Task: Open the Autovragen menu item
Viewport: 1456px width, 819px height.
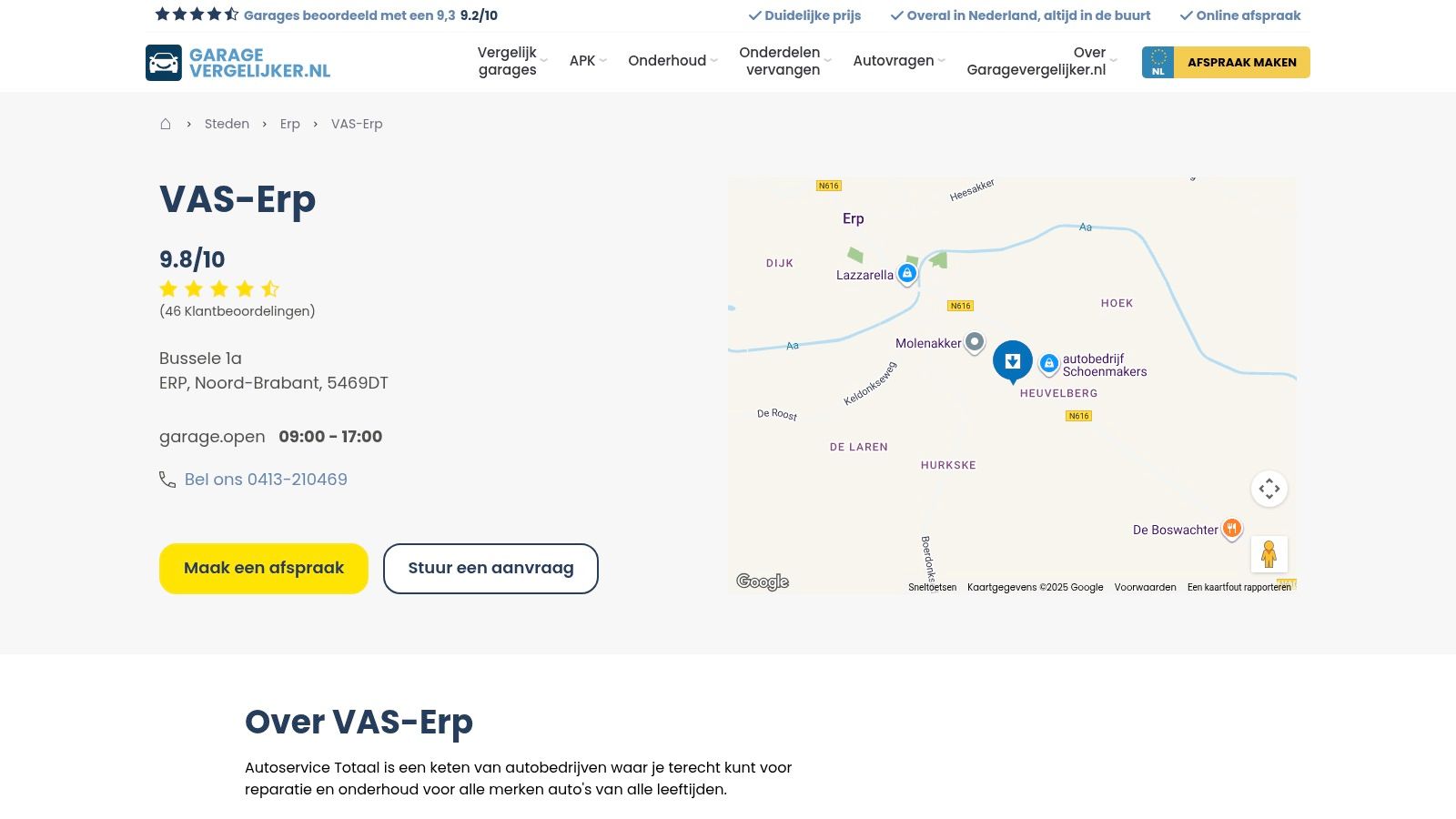Action: click(x=893, y=61)
